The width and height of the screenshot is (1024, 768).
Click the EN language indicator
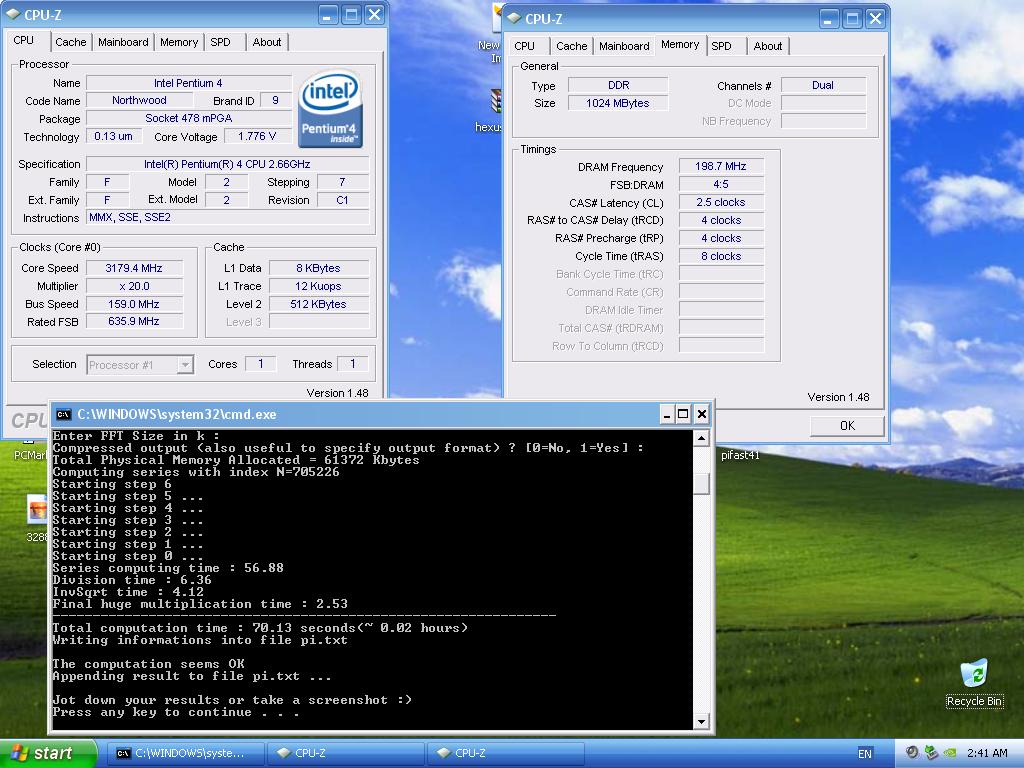tap(865, 754)
